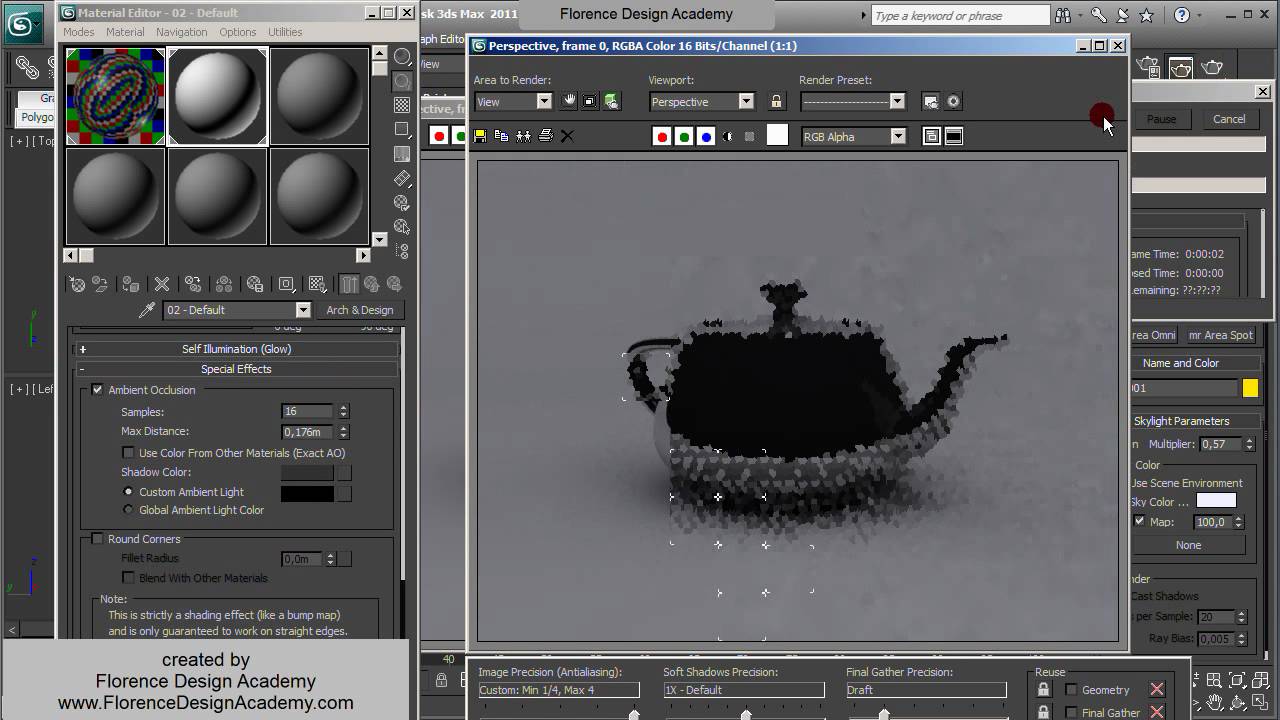
Task: Click the save image disk icon
Action: (480, 136)
